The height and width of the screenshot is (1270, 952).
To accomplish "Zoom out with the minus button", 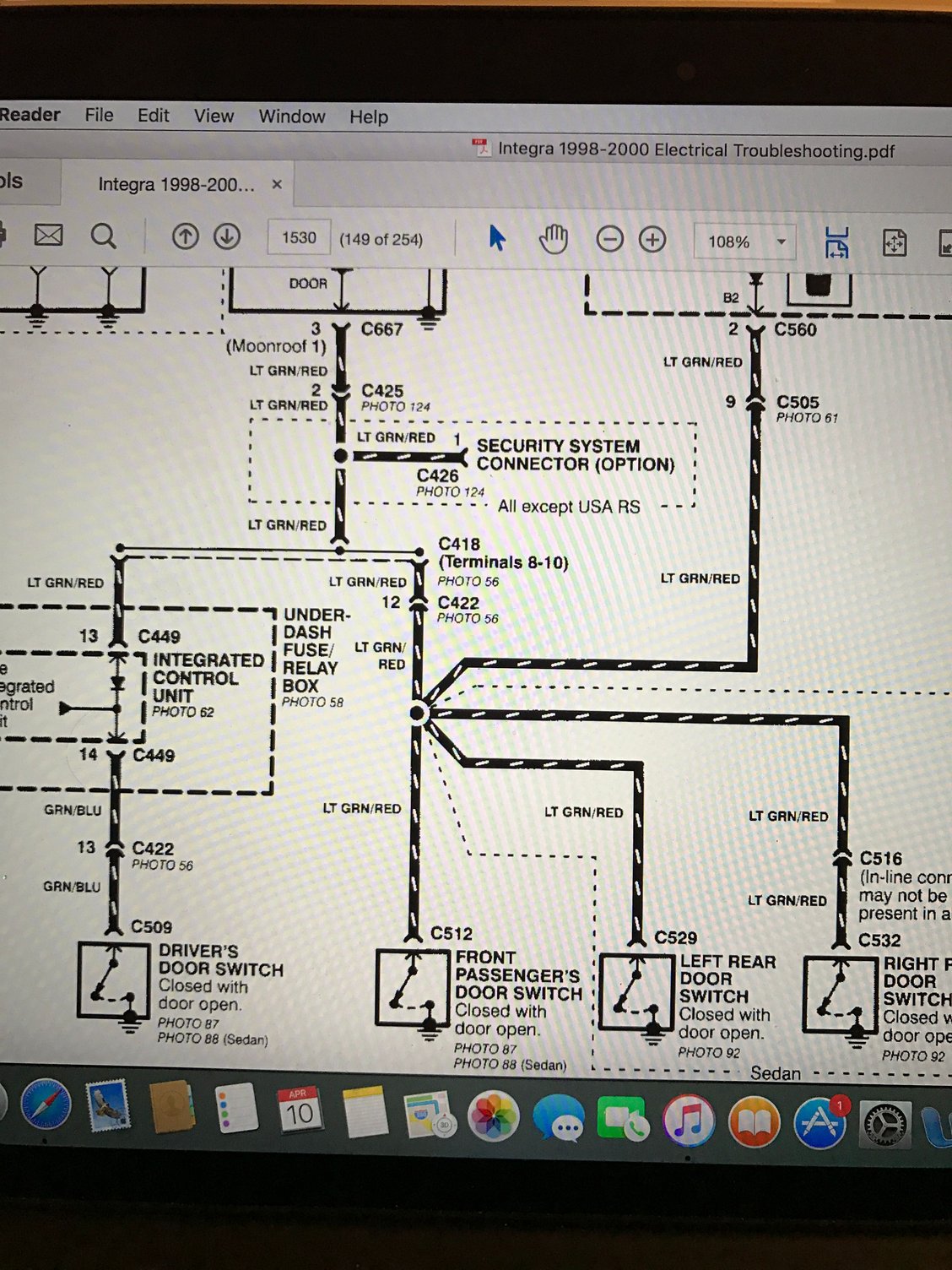I will point(609,241).
